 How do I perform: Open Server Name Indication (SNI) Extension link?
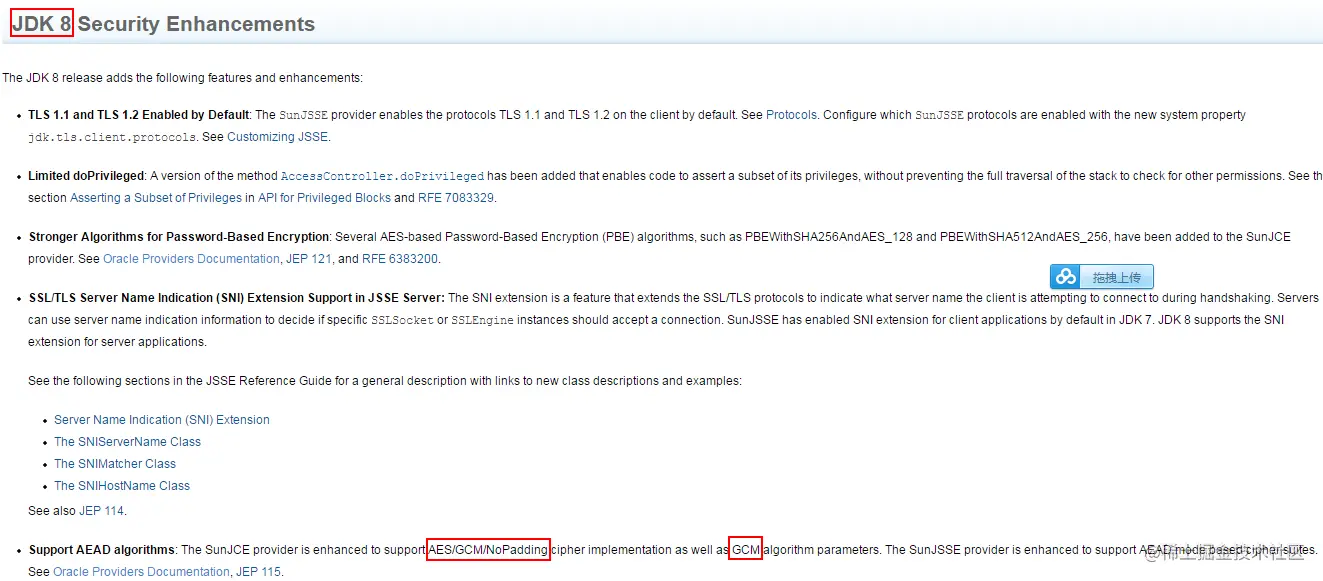tap(162, 420)
